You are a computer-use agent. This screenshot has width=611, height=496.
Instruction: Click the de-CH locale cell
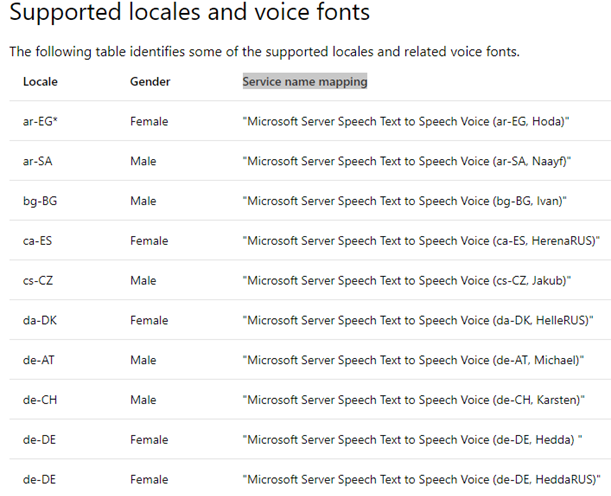pyautogui.click(x=38, y=399)
